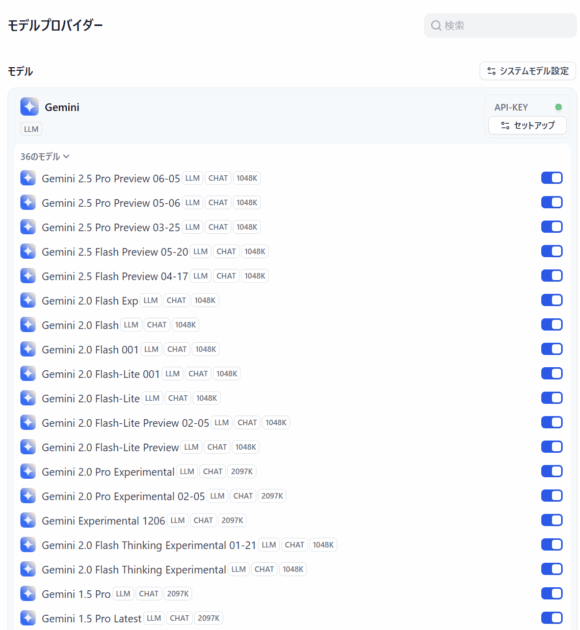Viewport: 580px width, 630px height.
Task: Focus the 検索 search field
Action: click(x=500, y=26)
